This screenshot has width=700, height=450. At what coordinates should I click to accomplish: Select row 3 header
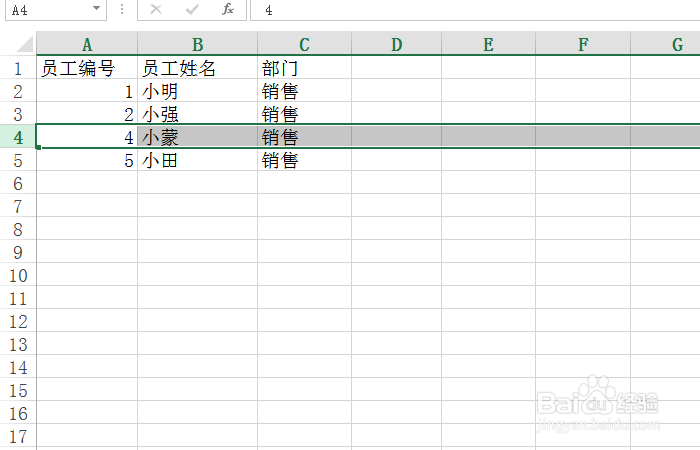(18, 114)
